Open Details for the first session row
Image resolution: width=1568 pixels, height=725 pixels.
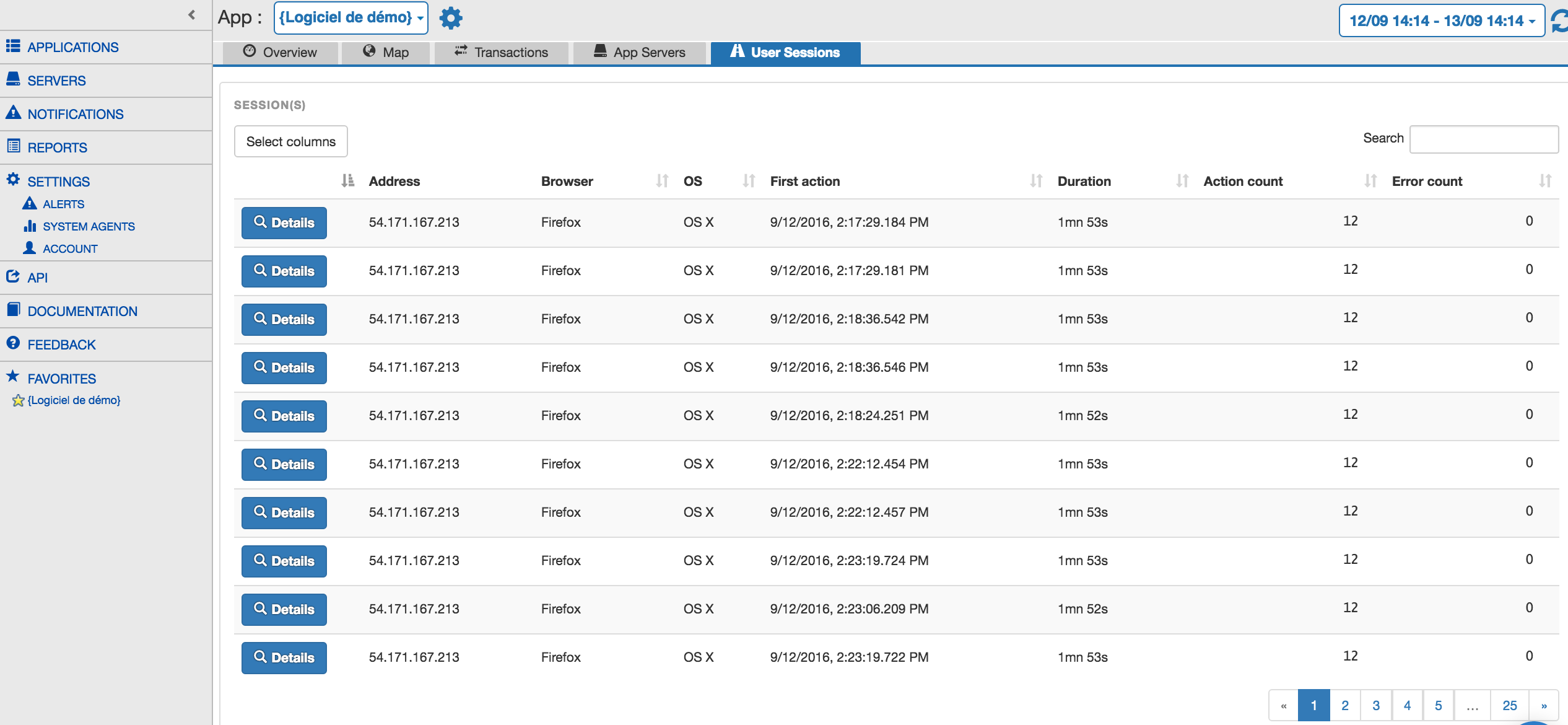284,222
